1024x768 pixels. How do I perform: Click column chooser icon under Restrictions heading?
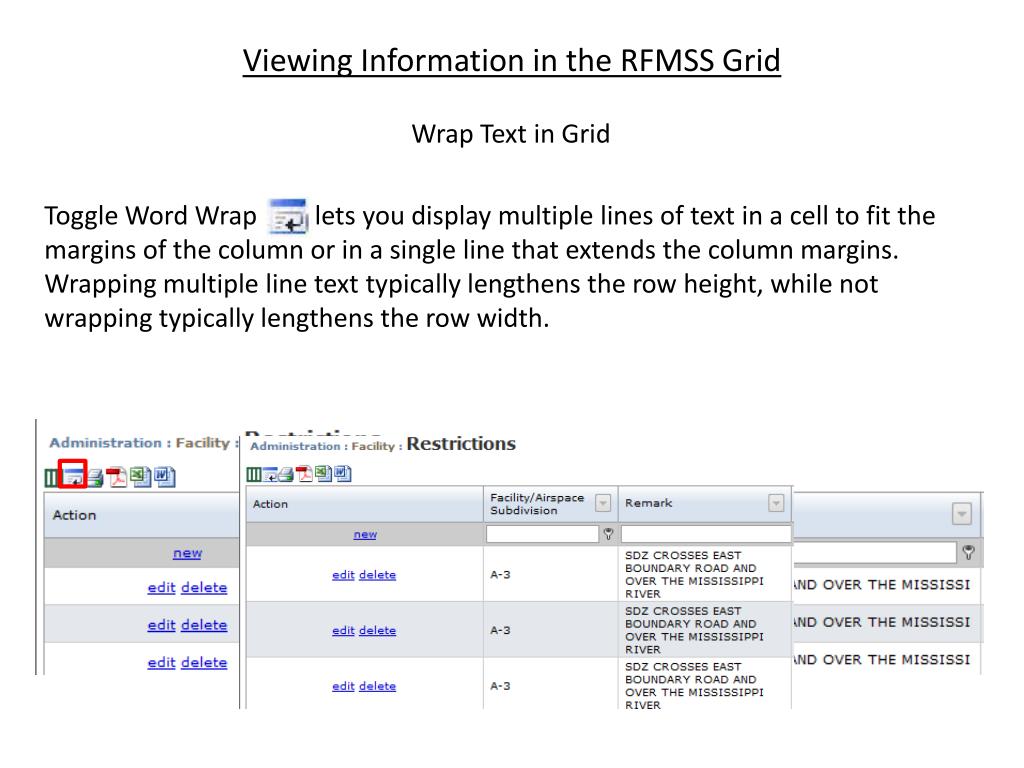tap(253, 474)
